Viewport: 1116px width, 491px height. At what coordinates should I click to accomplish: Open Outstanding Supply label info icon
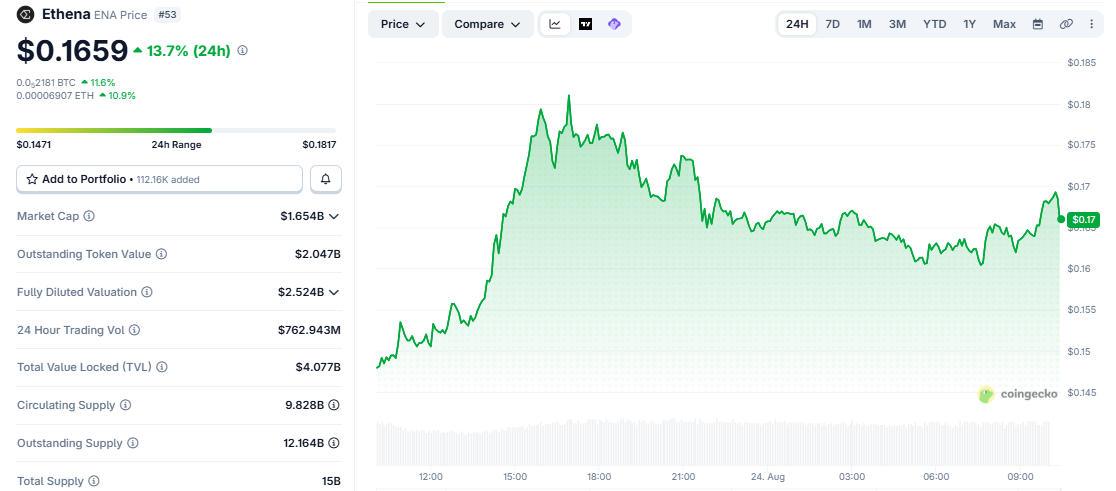click(133, 443)
